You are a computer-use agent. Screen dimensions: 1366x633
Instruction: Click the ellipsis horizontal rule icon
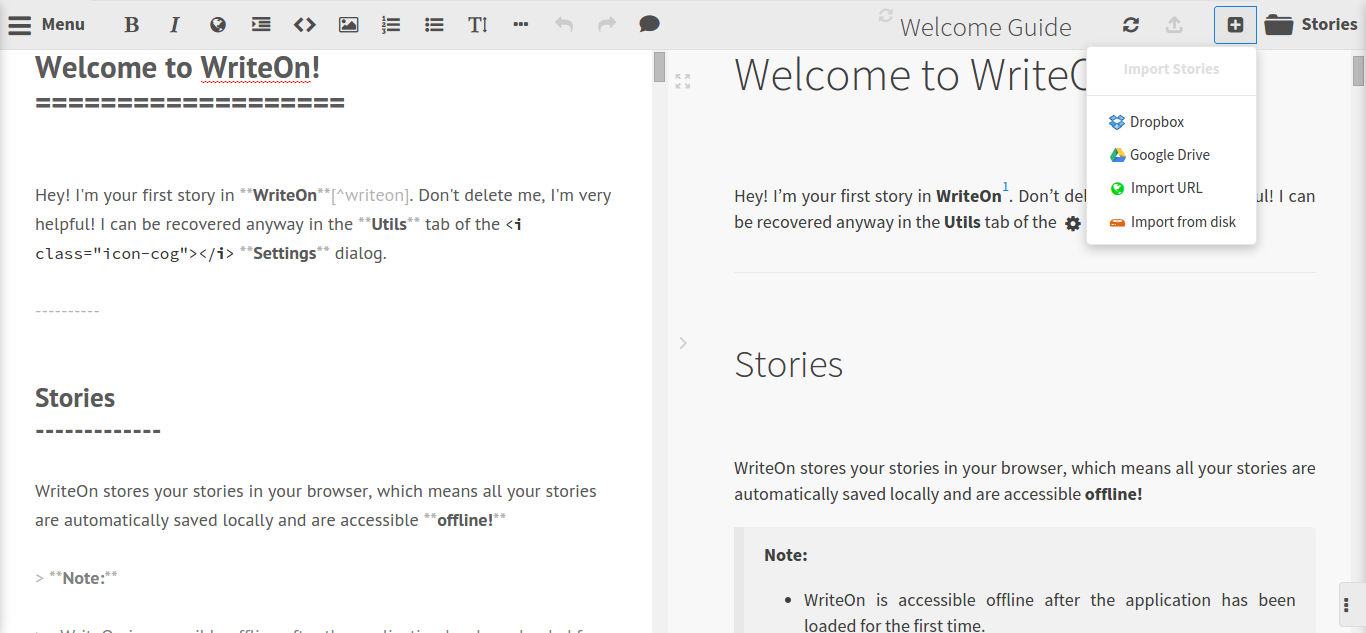(520, 25)
